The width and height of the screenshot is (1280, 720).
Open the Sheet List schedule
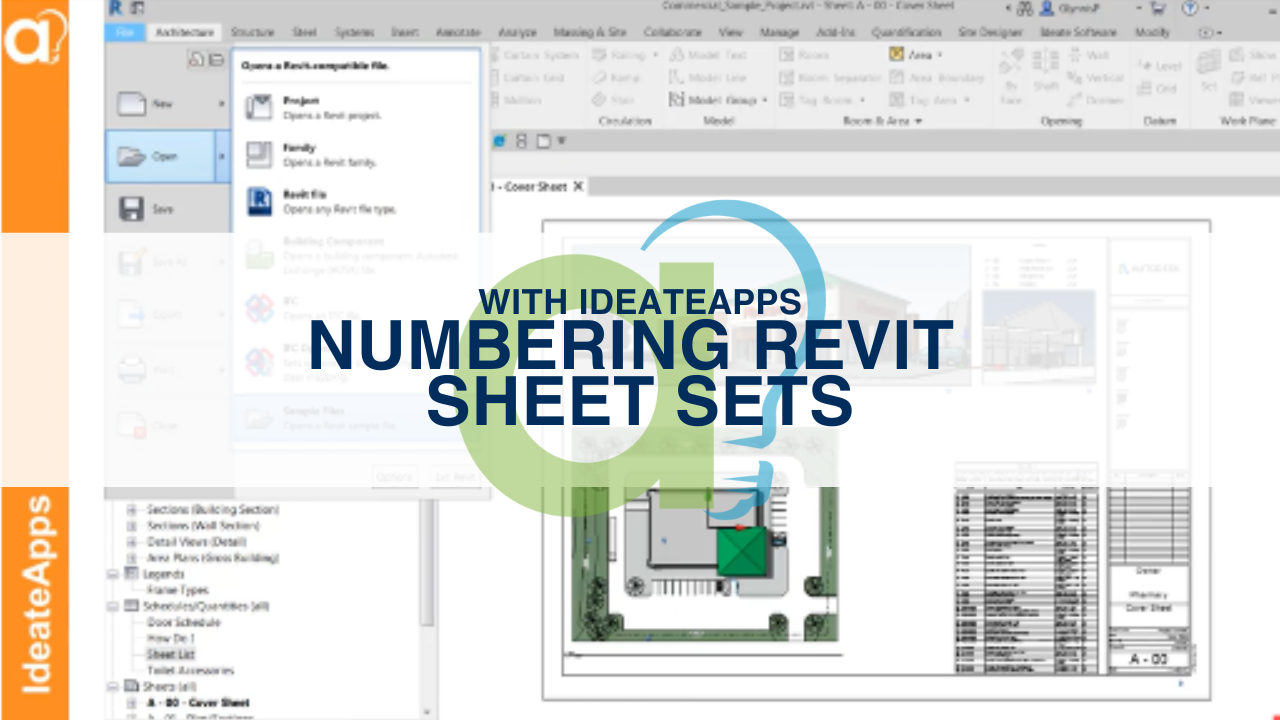pyautogui.click(x=171, y=654)
